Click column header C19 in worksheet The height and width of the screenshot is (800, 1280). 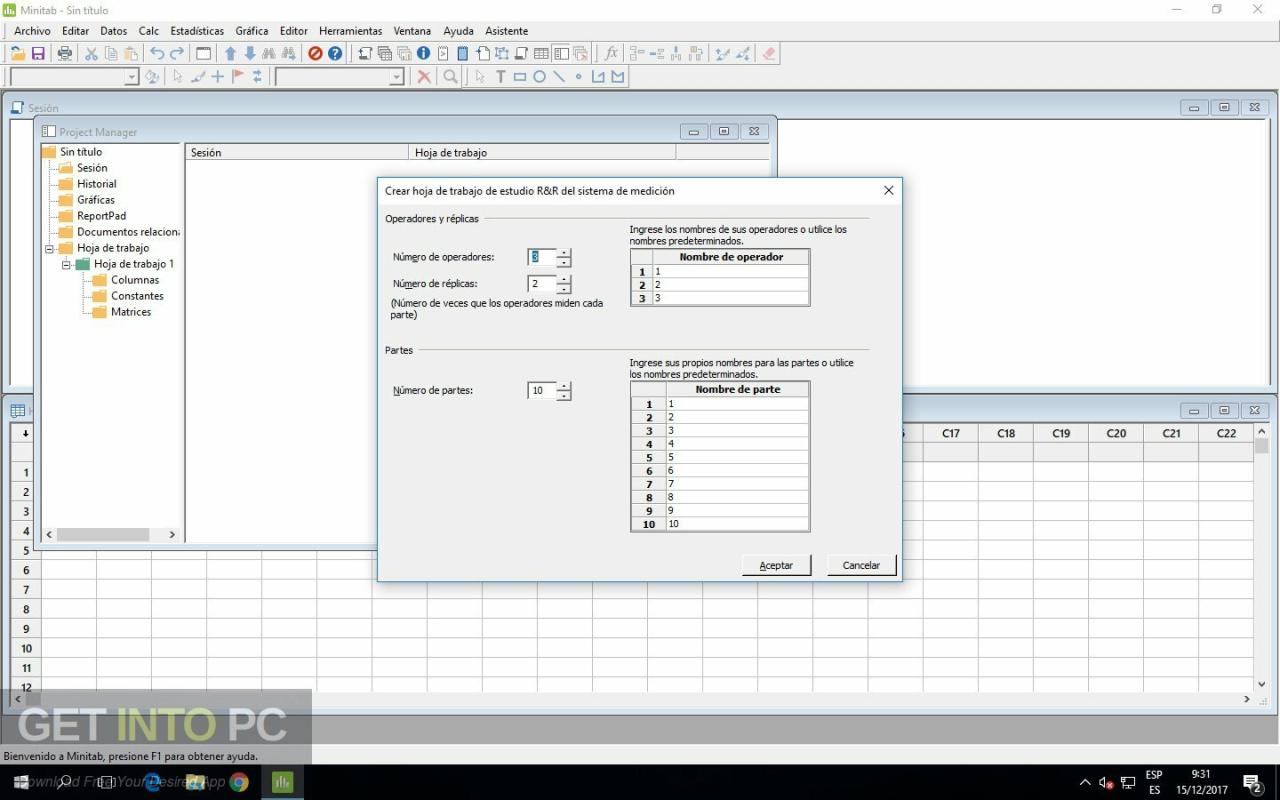[x=1061, y=433]
